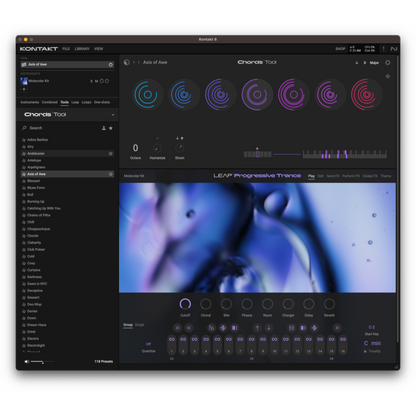The height and width of the screenshot is (416, 416).
Task: Open the Major scale dropdown
Action: (374, 63)
